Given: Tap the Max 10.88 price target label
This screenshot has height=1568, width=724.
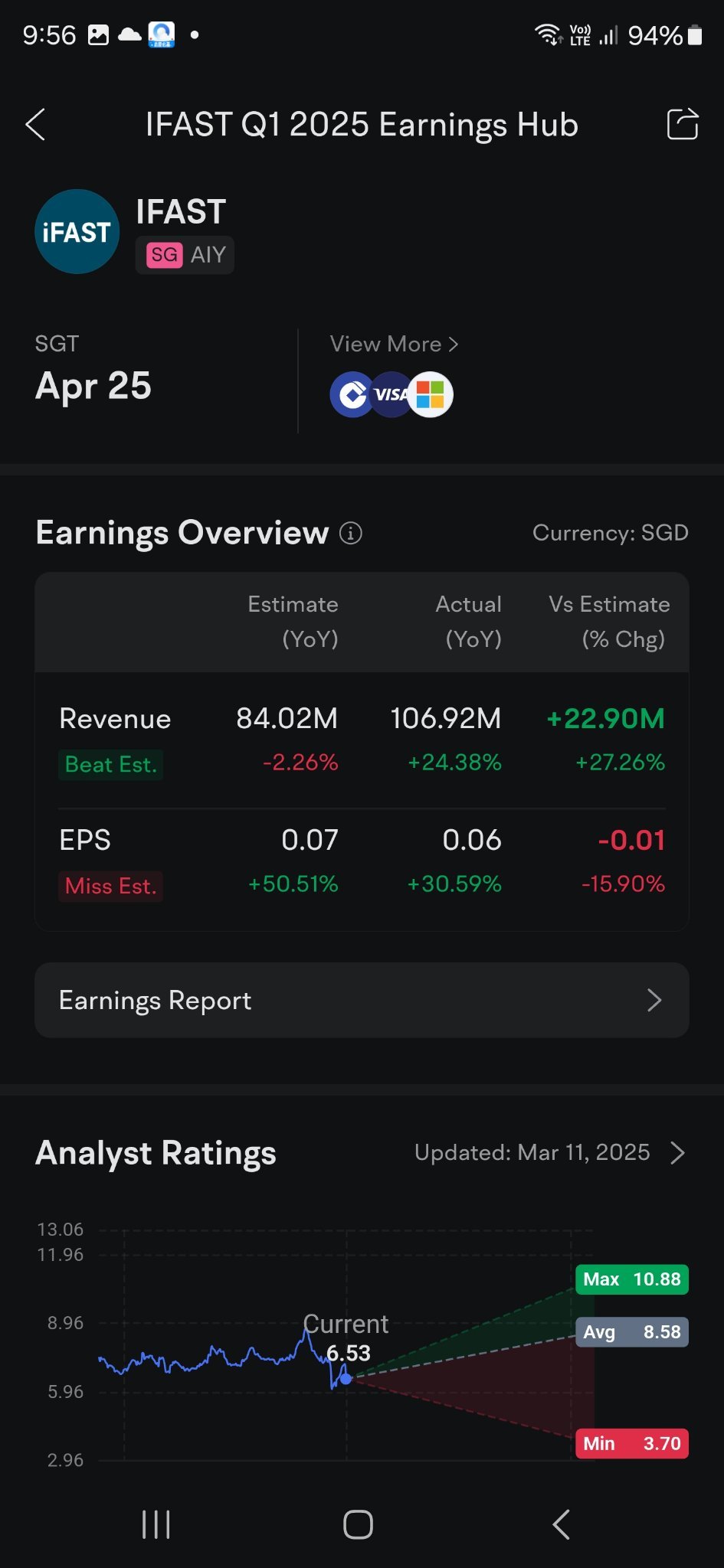Looking at the screenshot, I should point(631,1279).
